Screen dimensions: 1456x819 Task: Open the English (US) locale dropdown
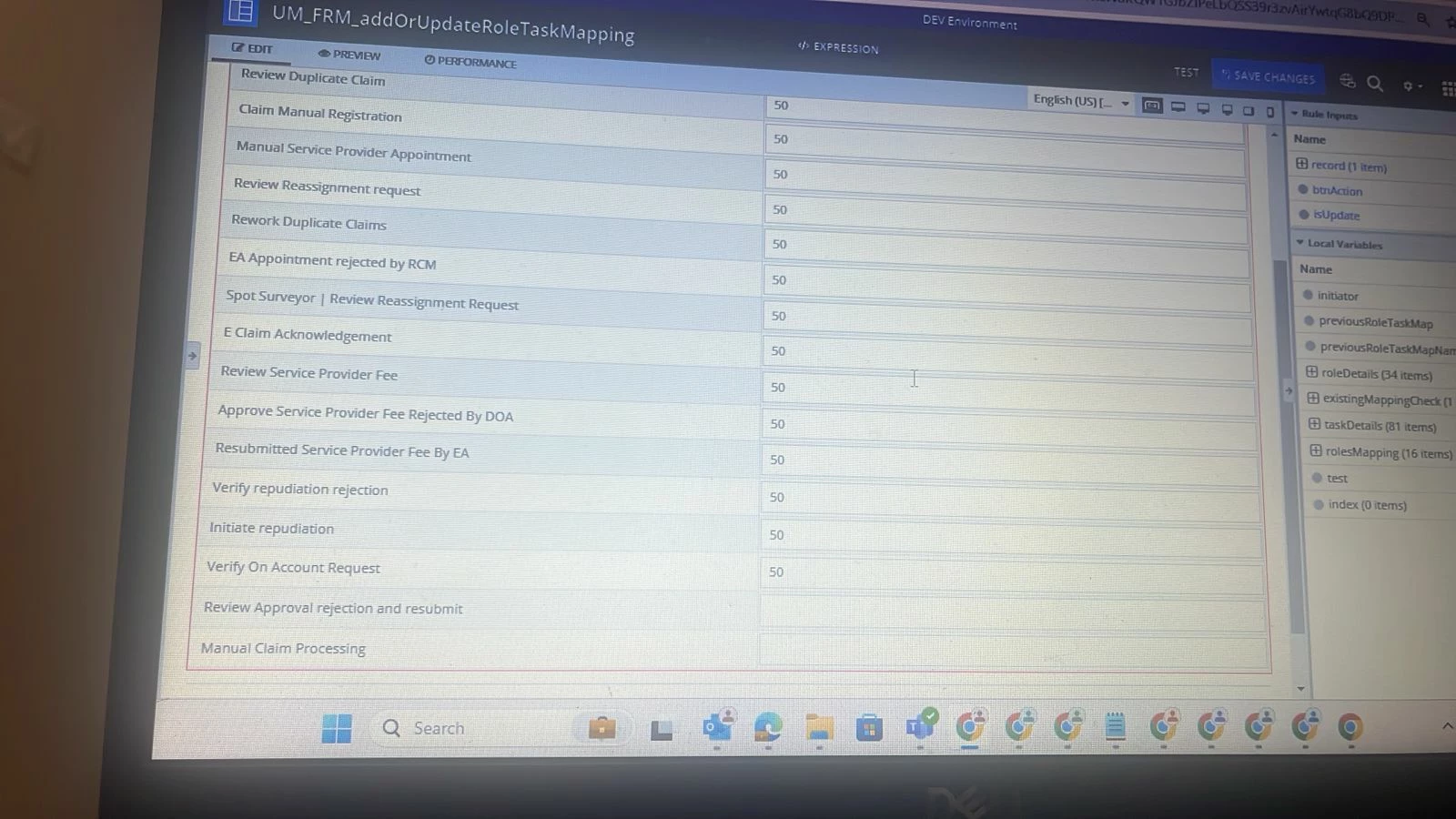tap(1081, 101)
